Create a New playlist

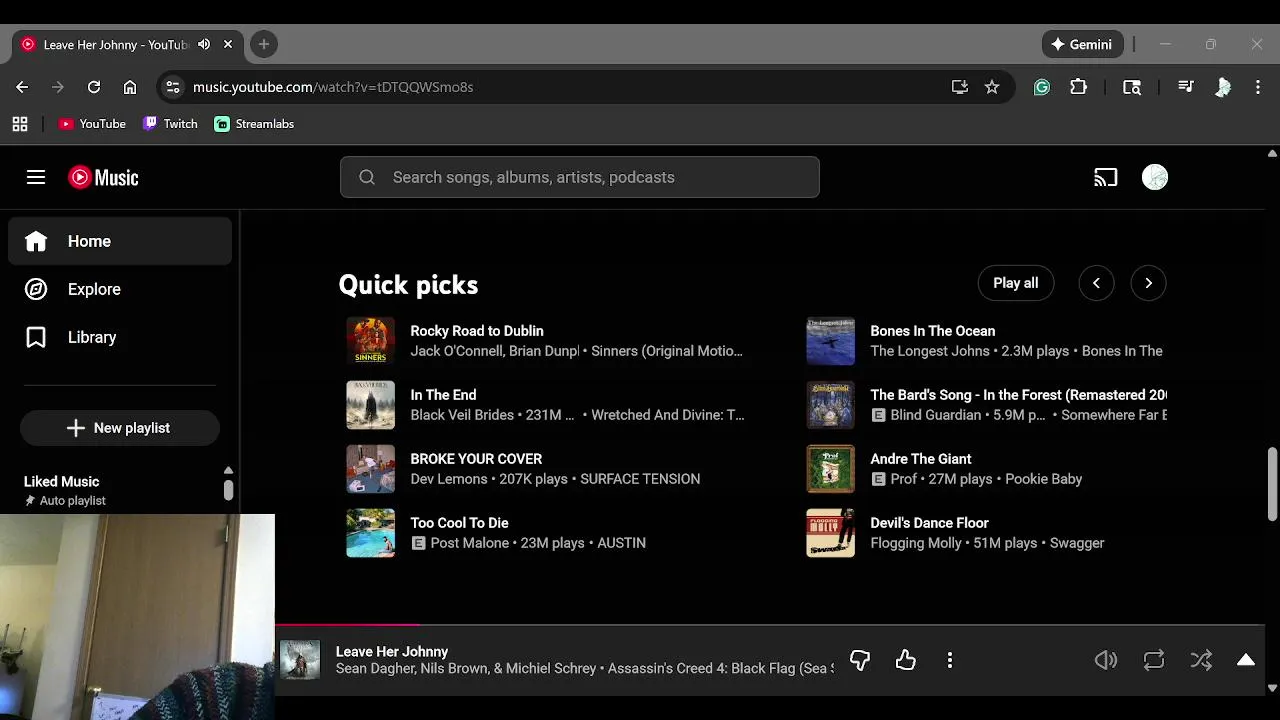click(x=119, y=428)
